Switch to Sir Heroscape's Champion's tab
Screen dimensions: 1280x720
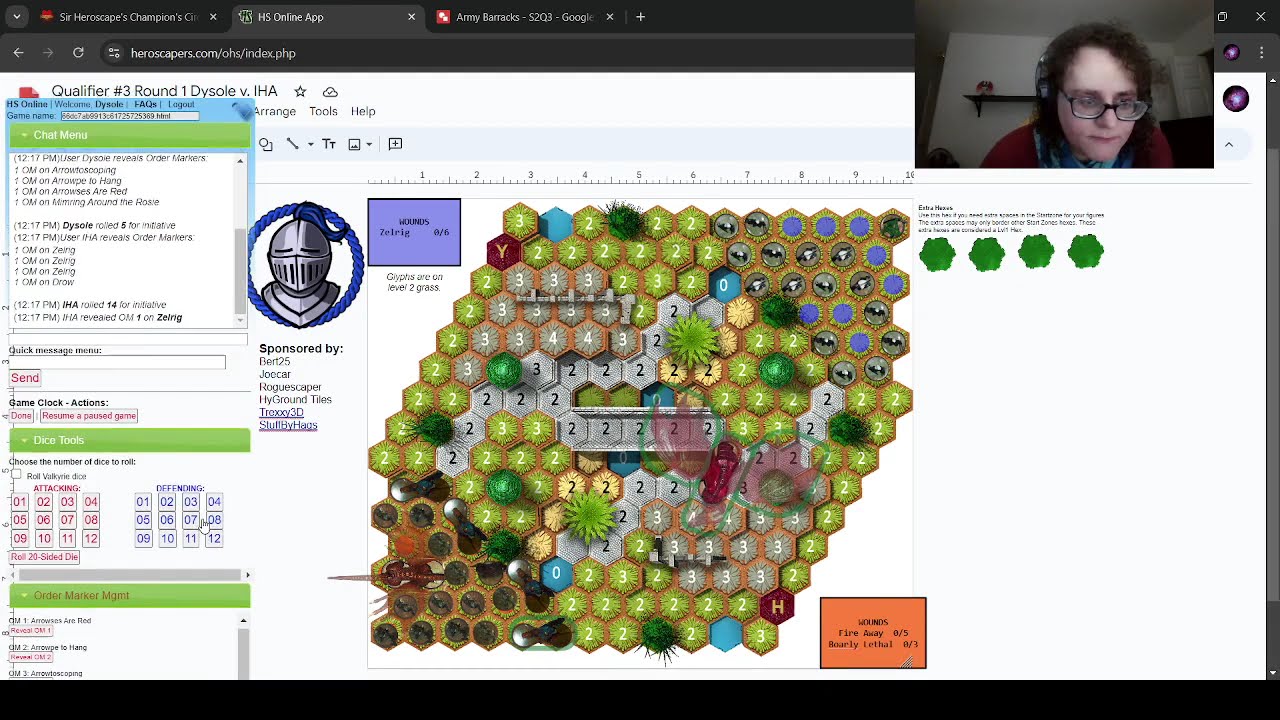[x=130, y=17]
